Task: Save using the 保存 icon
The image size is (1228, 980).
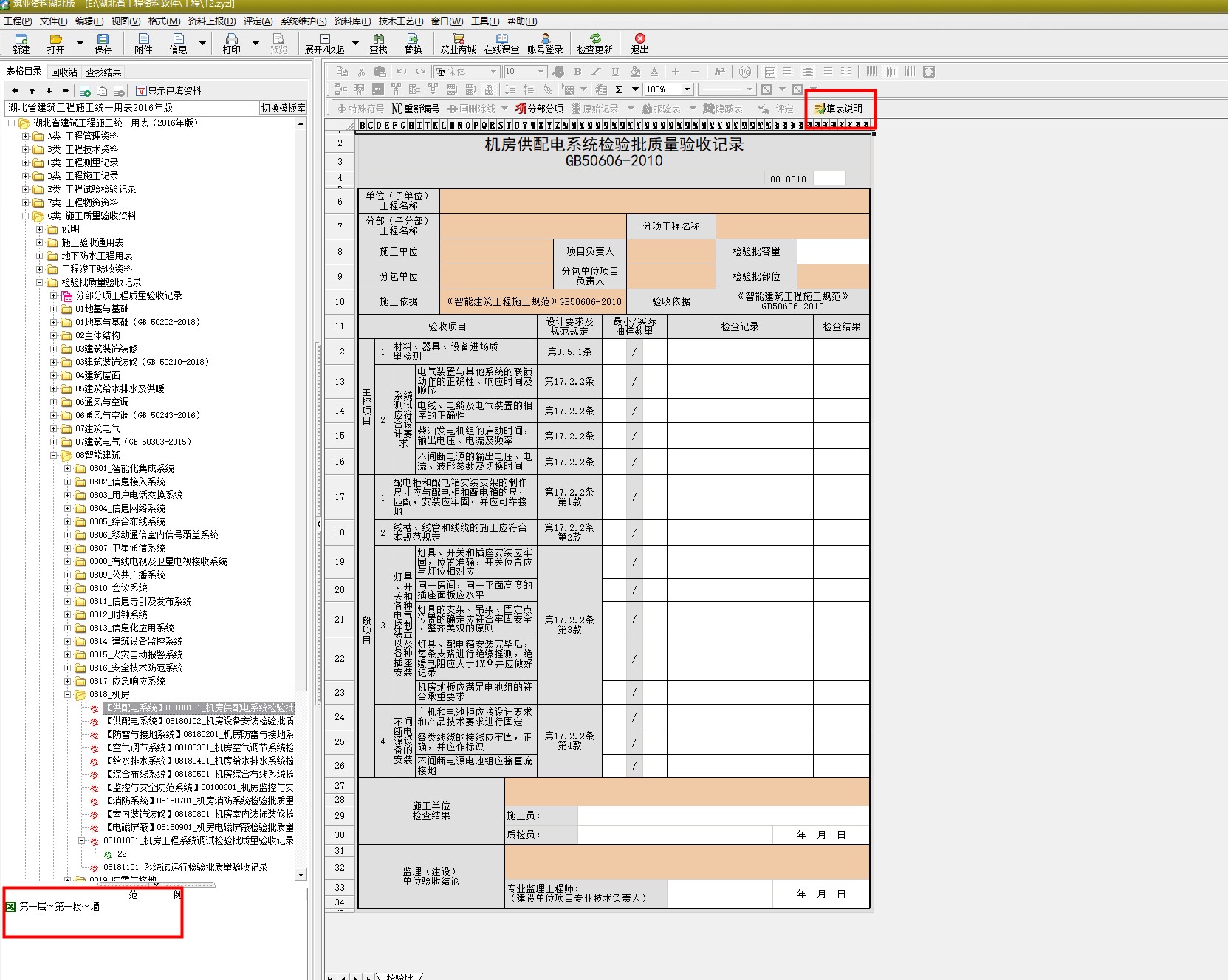Action: point(103,44)
